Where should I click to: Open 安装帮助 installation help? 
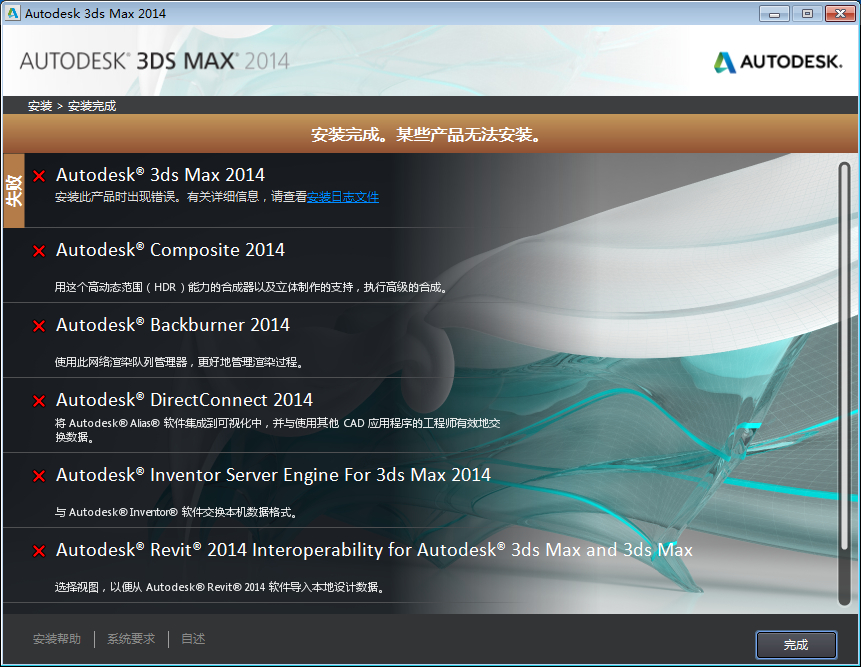point(57,638)
